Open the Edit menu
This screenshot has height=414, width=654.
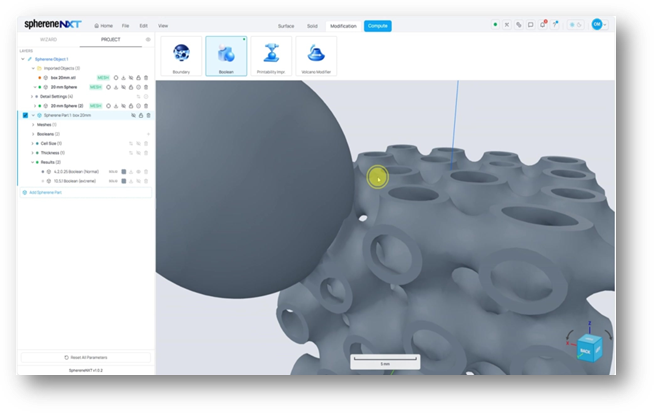coord(143,26)
